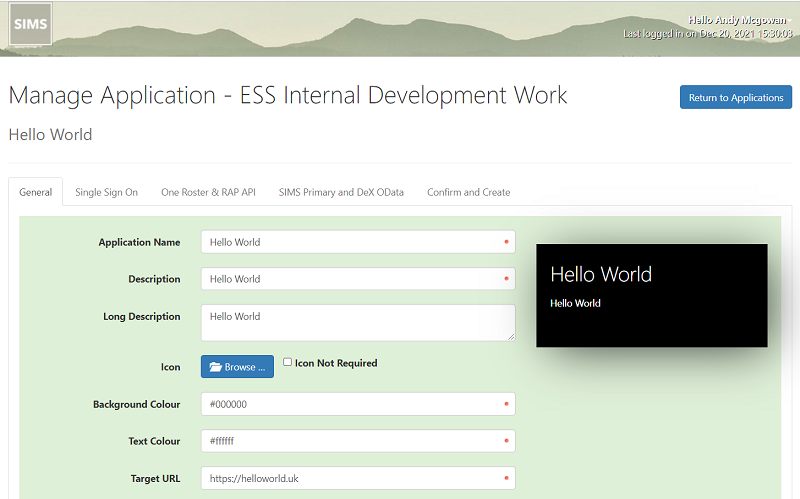Click the folder icon inside the Browse button
Viewport: 800px width, 499px height.
coord(215,367)
